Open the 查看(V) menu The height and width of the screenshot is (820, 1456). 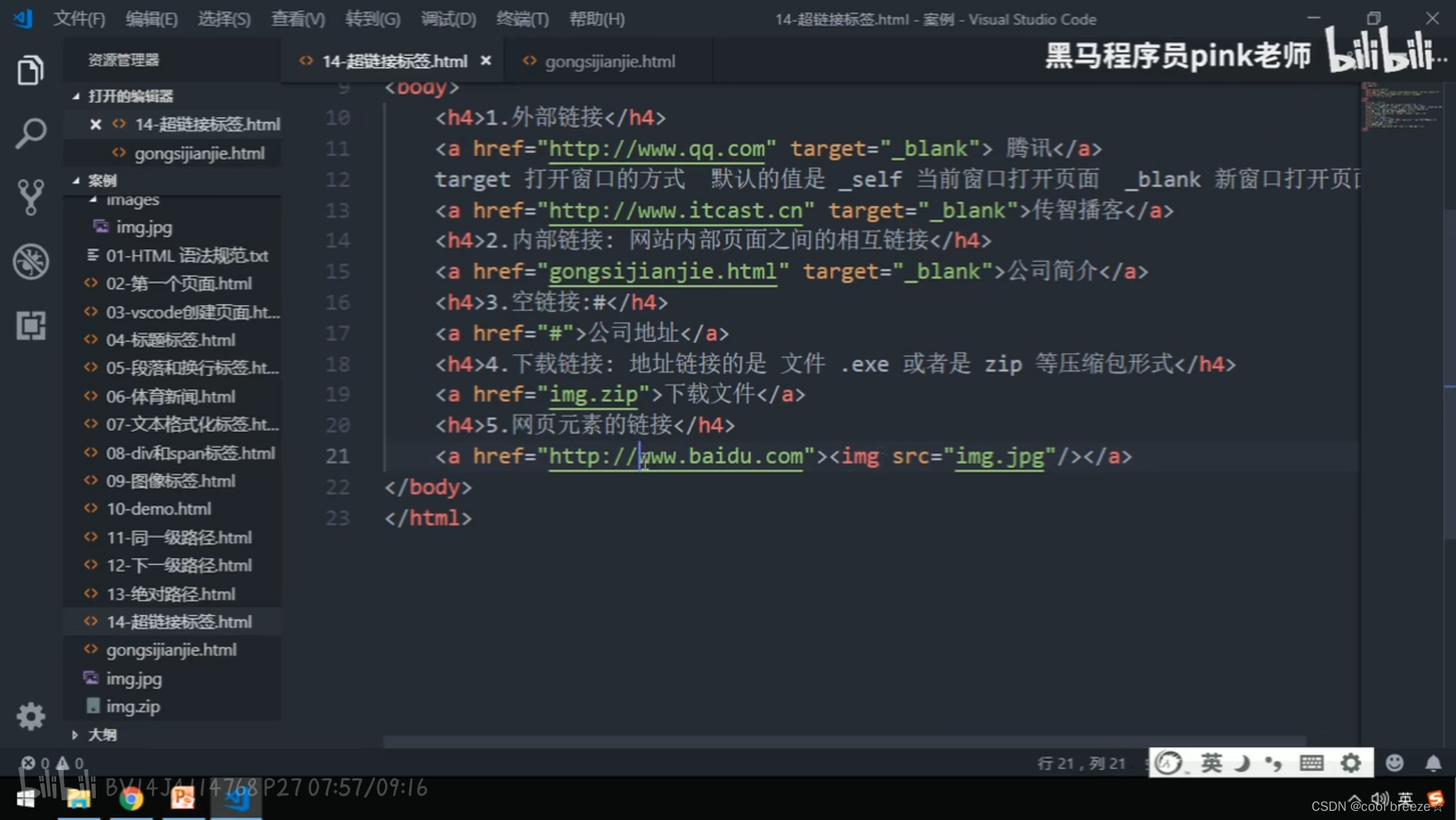297,19
